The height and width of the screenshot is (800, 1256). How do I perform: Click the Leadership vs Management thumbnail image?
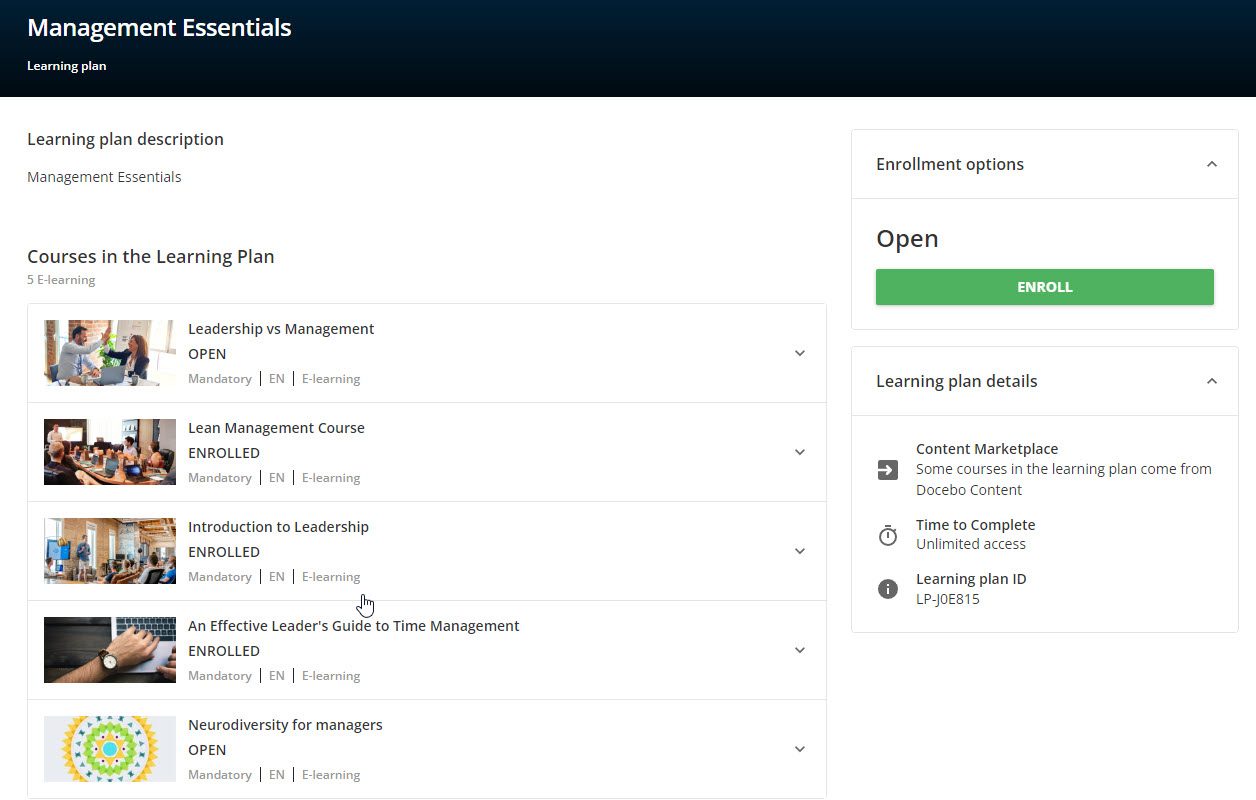click(x=110, y=353)
